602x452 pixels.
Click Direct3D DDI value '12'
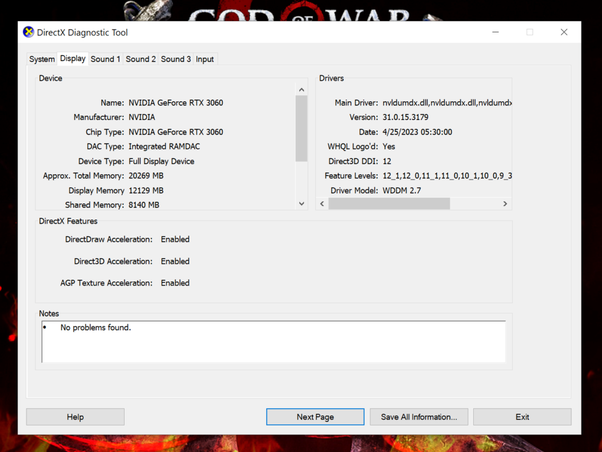click(387, 161)
